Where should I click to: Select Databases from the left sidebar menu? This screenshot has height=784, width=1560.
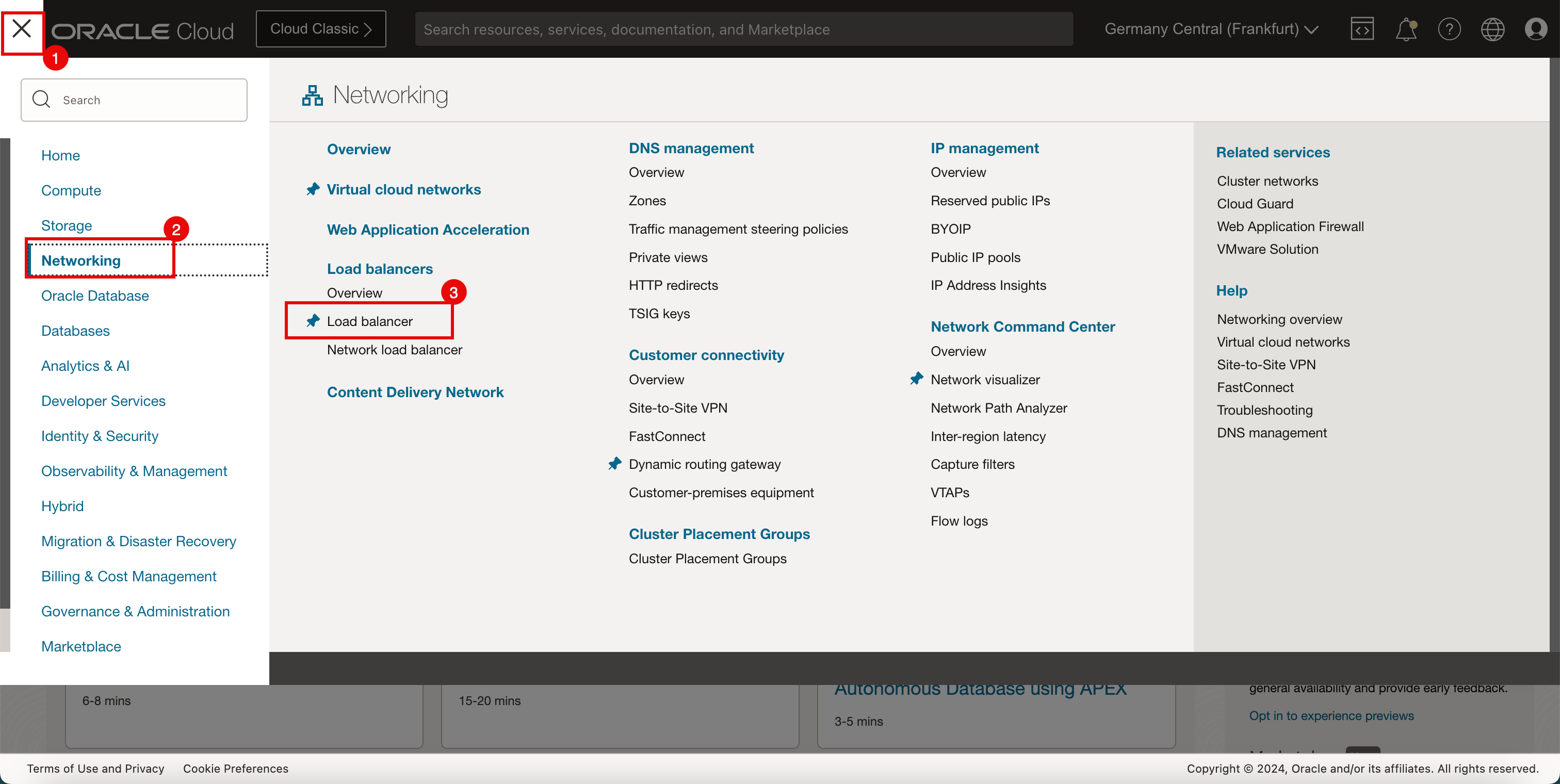coord(76,330)
